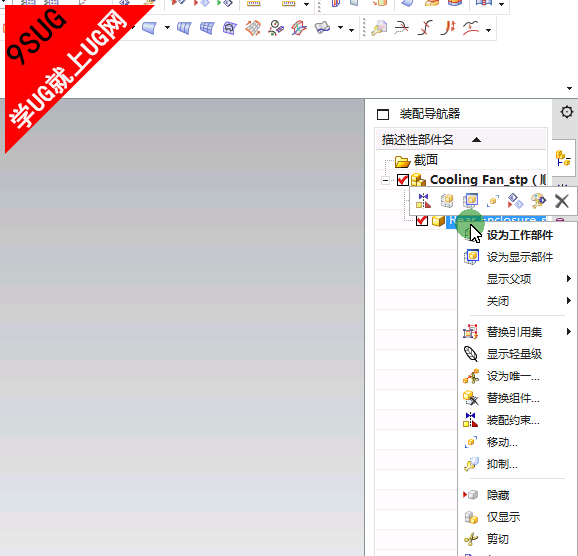Click the red smooth curve icon
578x556 pixels.
click(x=471, y=28)
